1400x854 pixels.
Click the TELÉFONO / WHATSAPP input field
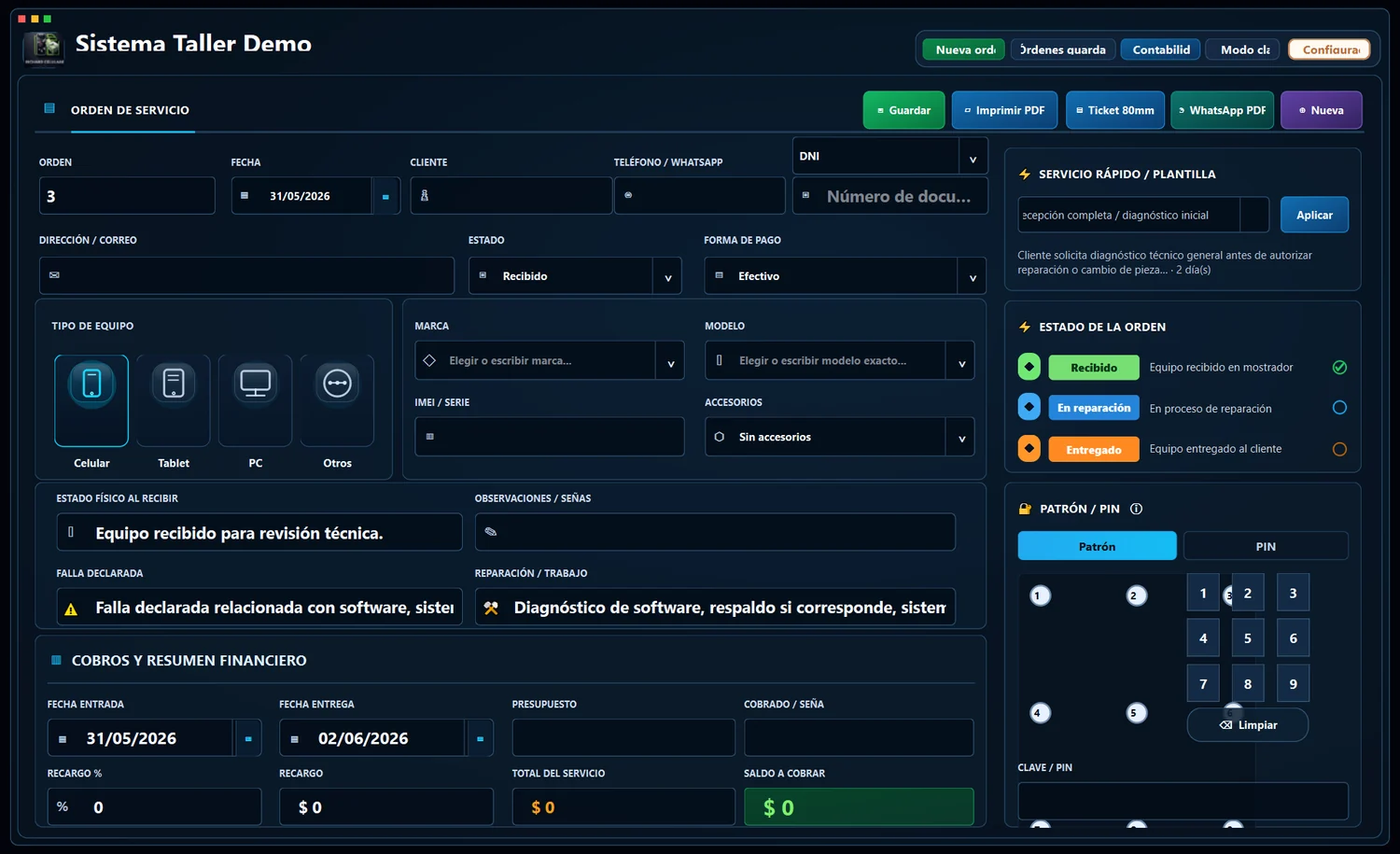tap(700, 196)
